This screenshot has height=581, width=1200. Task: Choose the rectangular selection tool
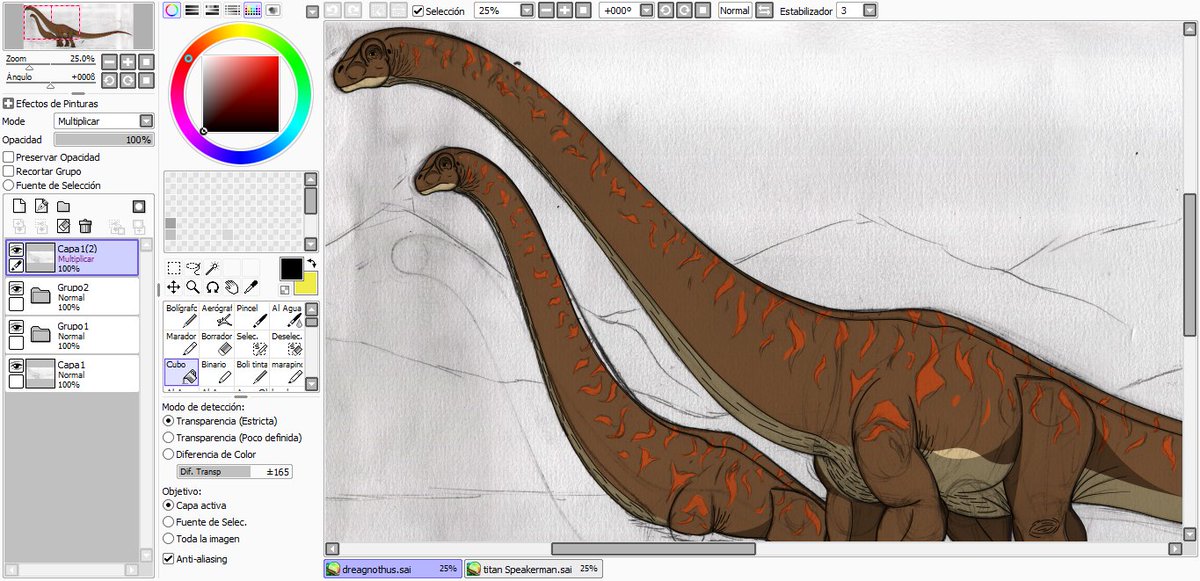[174, 268]
